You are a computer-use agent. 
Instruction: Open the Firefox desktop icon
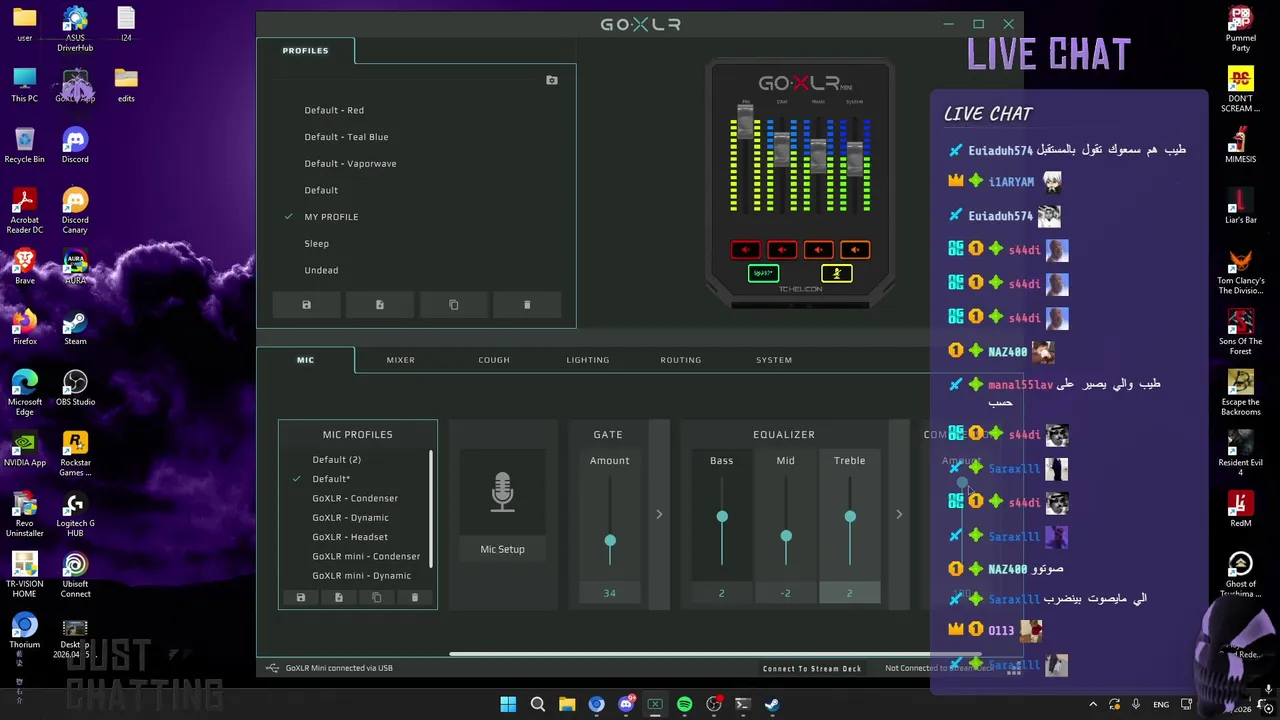click(25, 327)
